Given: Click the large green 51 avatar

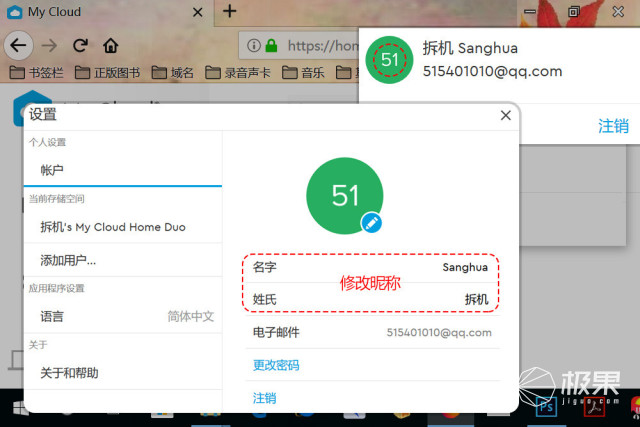Looking at the screenshot, I should [344, 196].
